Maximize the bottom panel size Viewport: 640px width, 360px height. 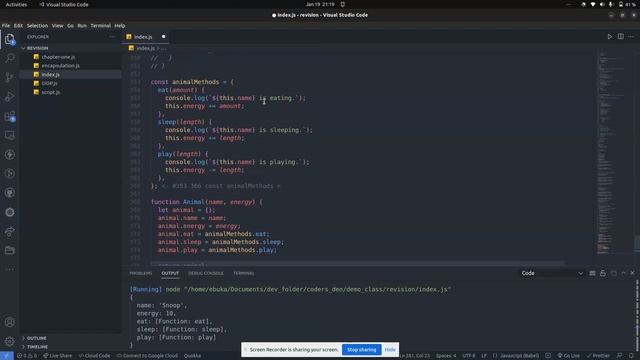pyautogui.click(x=623, y=273)
